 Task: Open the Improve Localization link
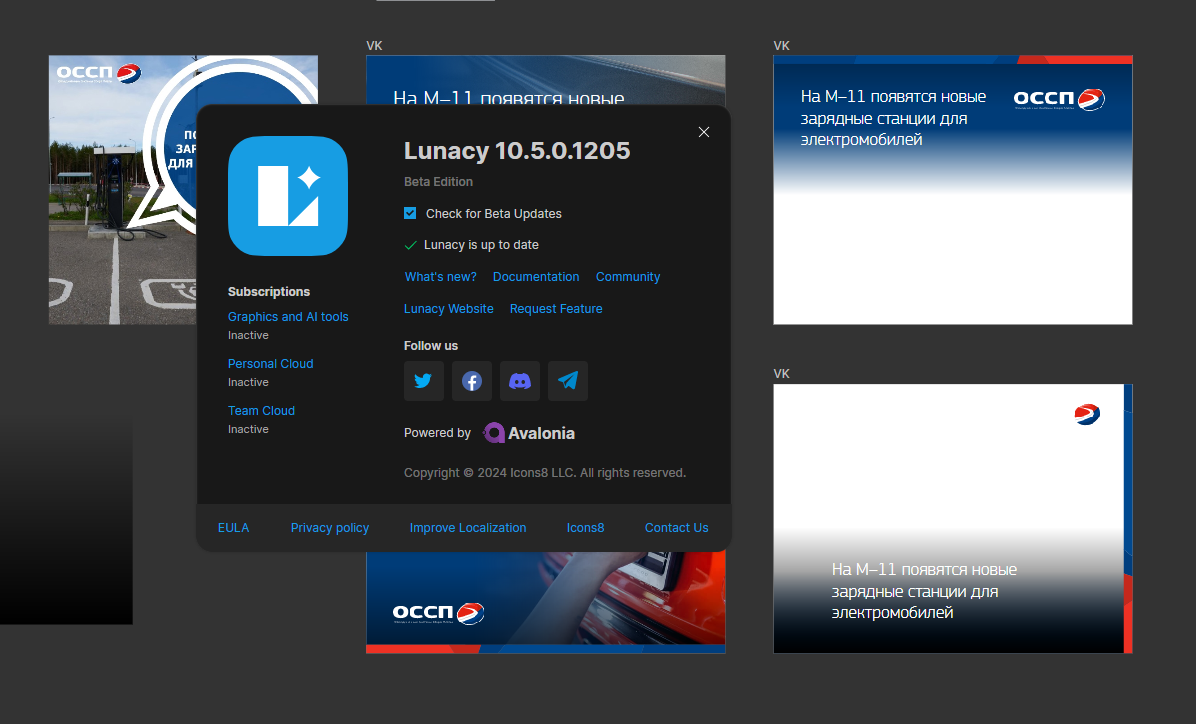(x=468, y=528)
